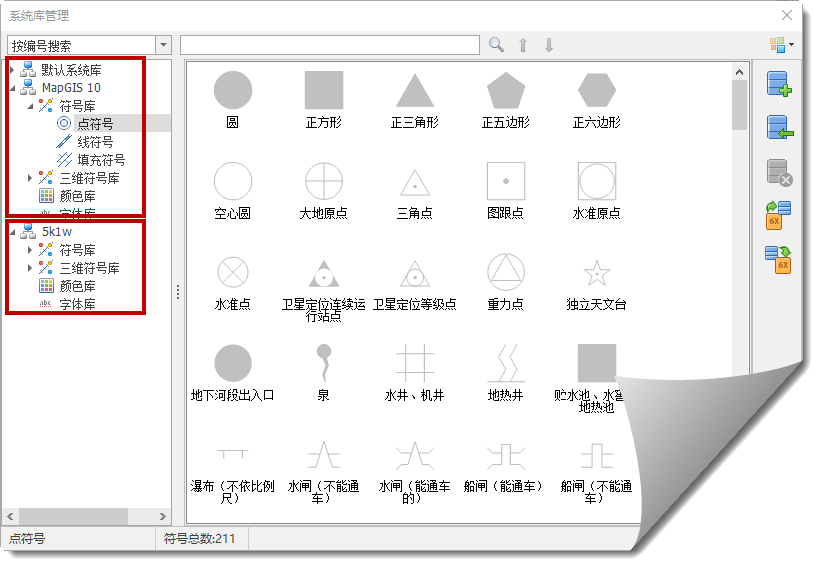Screen dimensions: 818x566
Task: Click the convert from 6X library icon
Action: click(778, 215)
